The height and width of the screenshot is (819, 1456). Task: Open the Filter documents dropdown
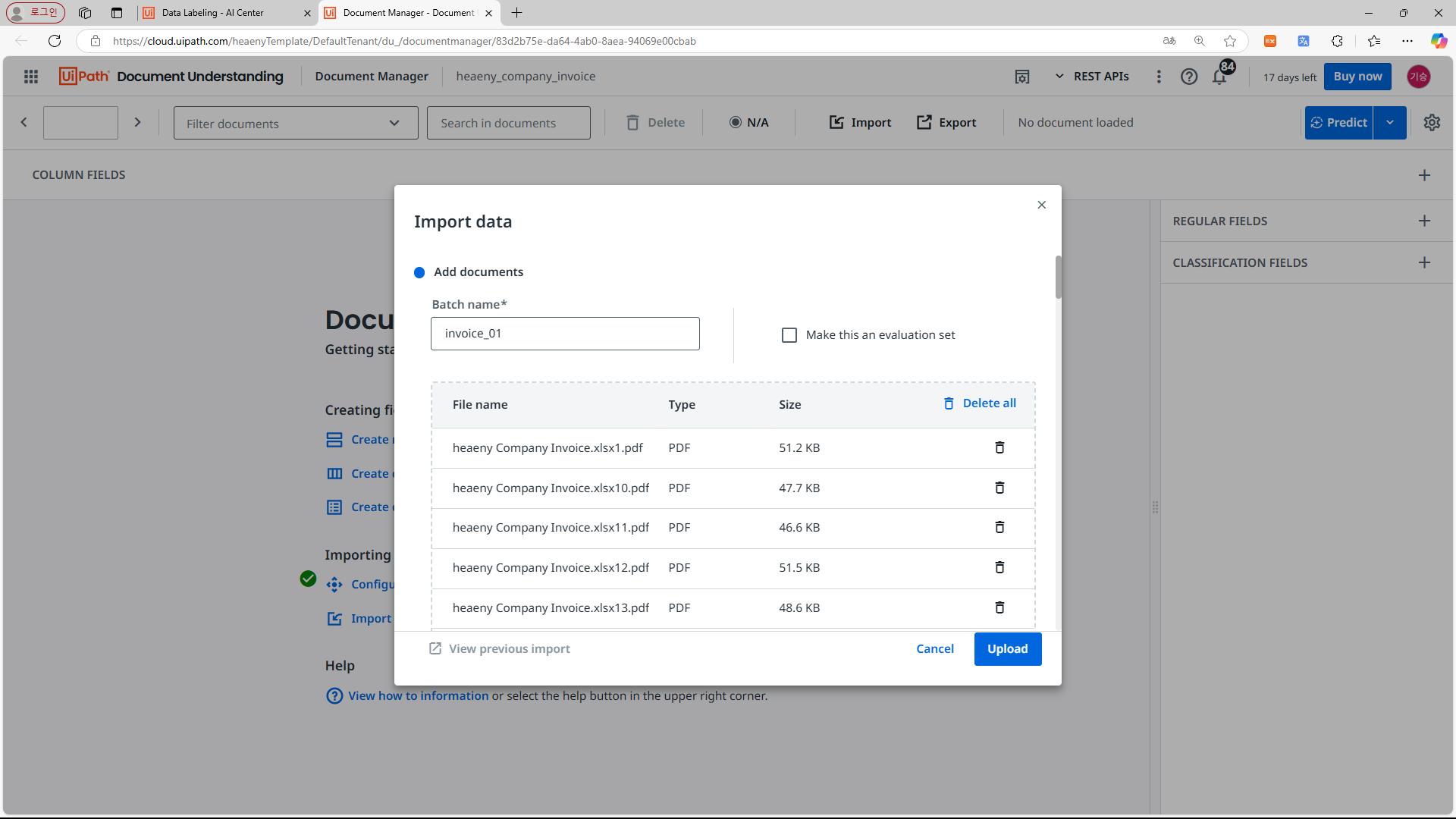point(295,124)
